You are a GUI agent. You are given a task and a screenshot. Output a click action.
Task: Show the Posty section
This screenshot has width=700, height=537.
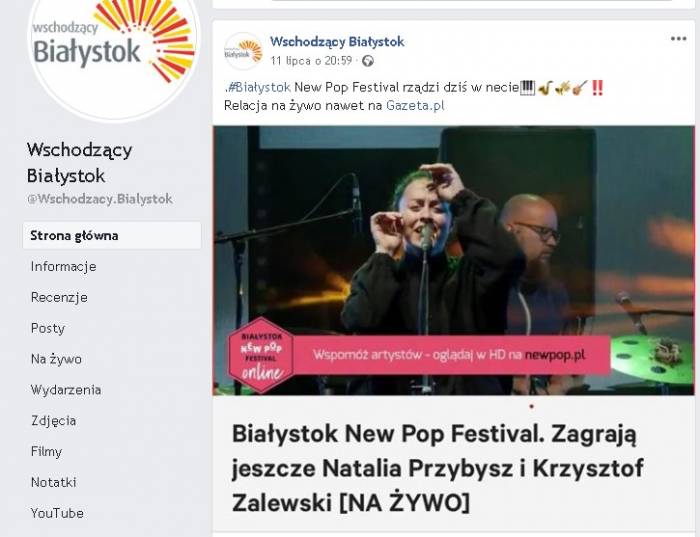coord(48,328)
